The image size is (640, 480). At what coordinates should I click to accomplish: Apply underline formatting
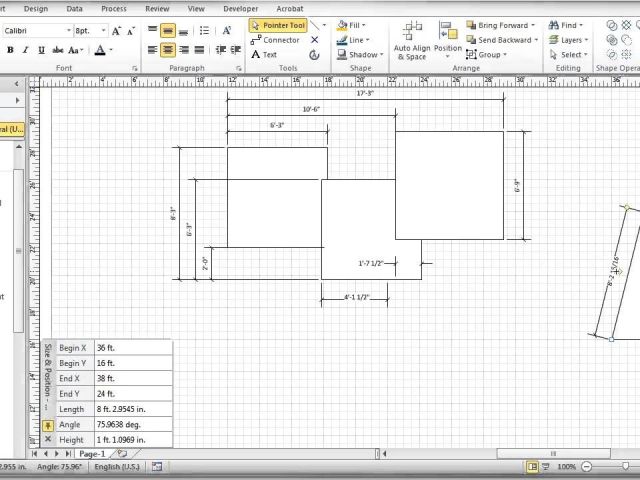click(38, 50)
